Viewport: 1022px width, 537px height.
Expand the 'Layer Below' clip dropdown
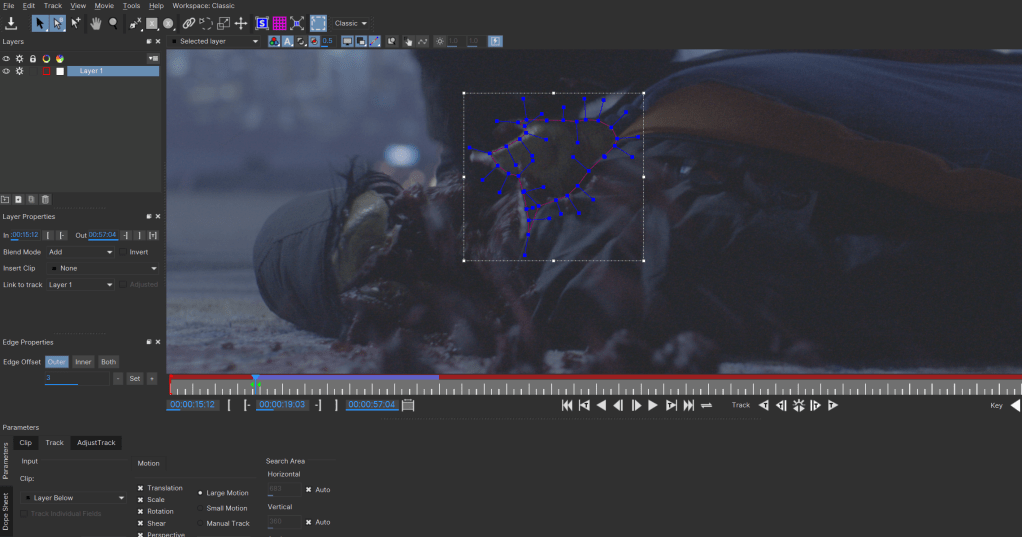[75, 497]
